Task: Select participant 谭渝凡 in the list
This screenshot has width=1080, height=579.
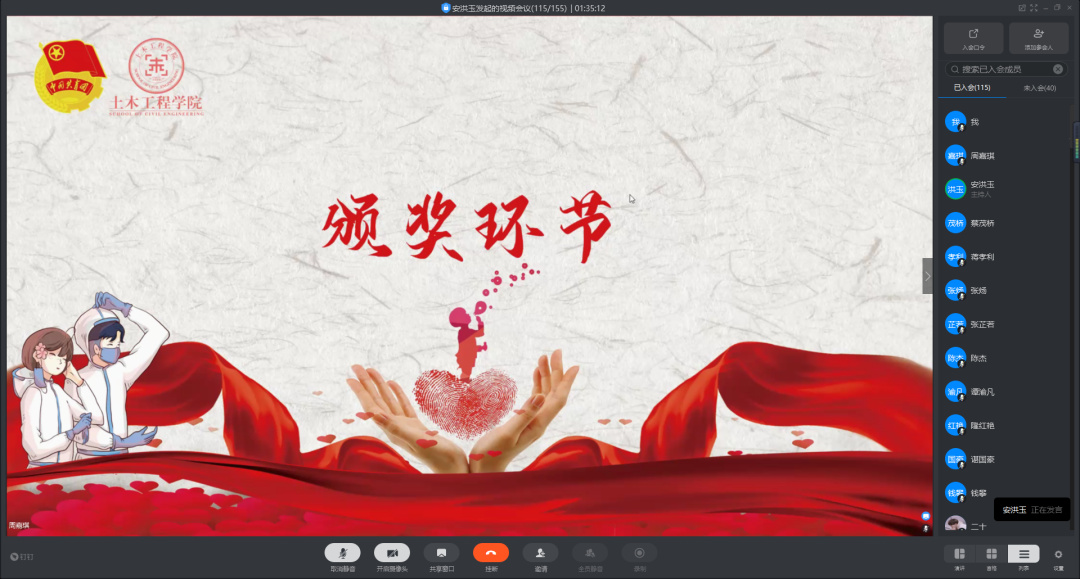Action: tap(1006, 392)
